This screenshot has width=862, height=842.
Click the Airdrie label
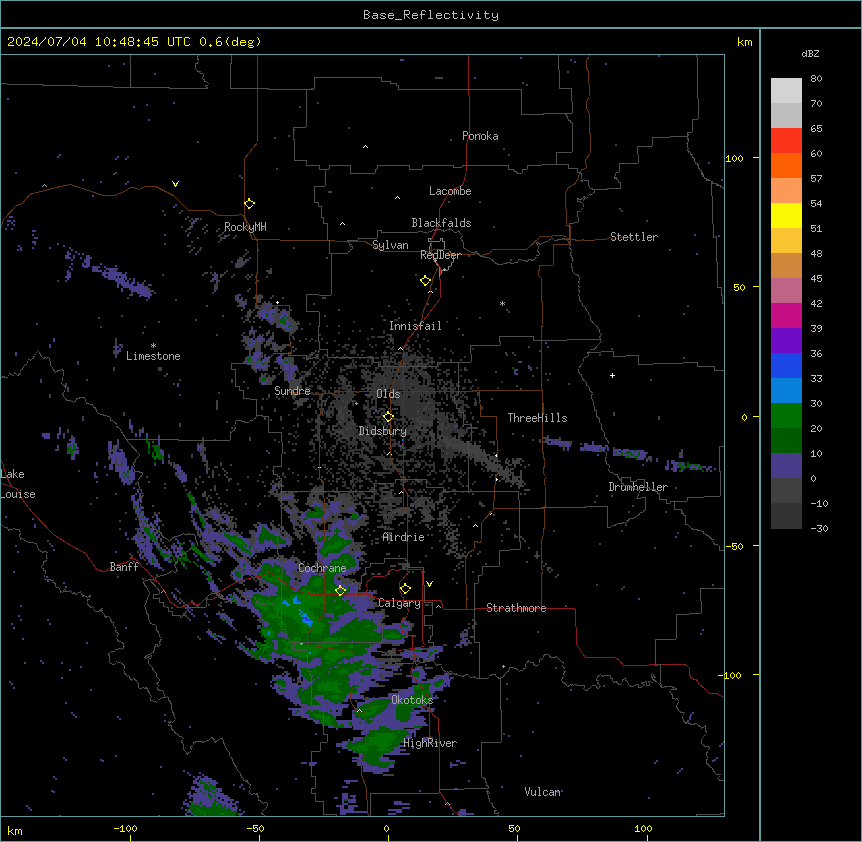tap(403, 537)
